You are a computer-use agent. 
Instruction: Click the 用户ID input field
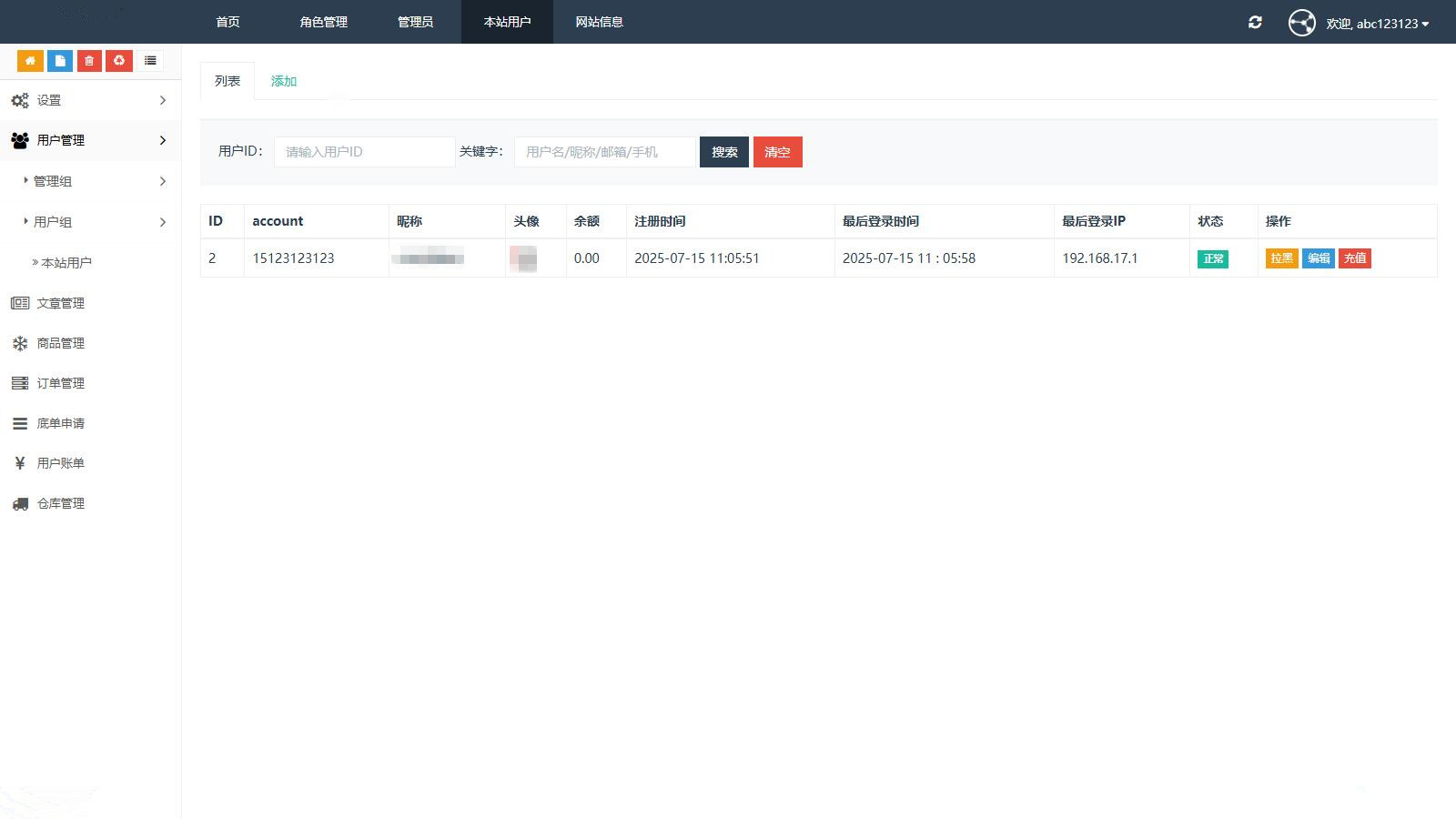[364, 152]
